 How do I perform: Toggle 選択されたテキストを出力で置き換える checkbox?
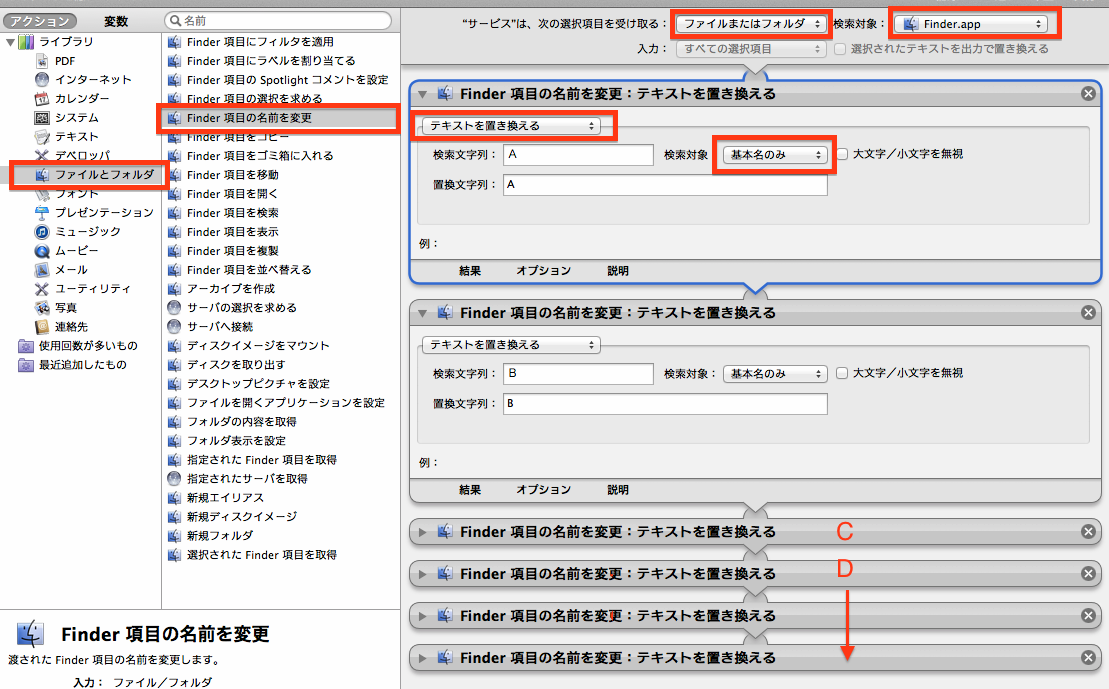click(840, 49)
